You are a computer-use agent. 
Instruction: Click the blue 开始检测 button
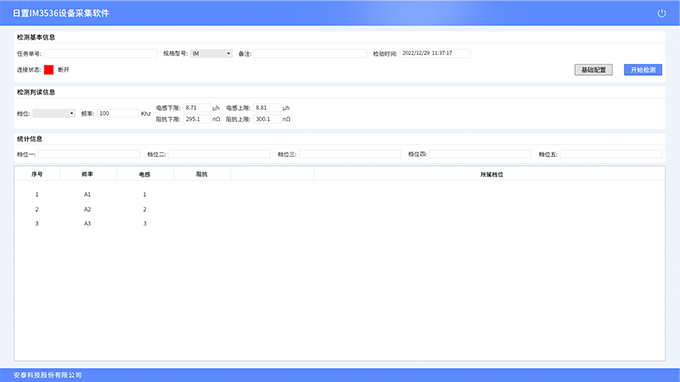point(643,70)
